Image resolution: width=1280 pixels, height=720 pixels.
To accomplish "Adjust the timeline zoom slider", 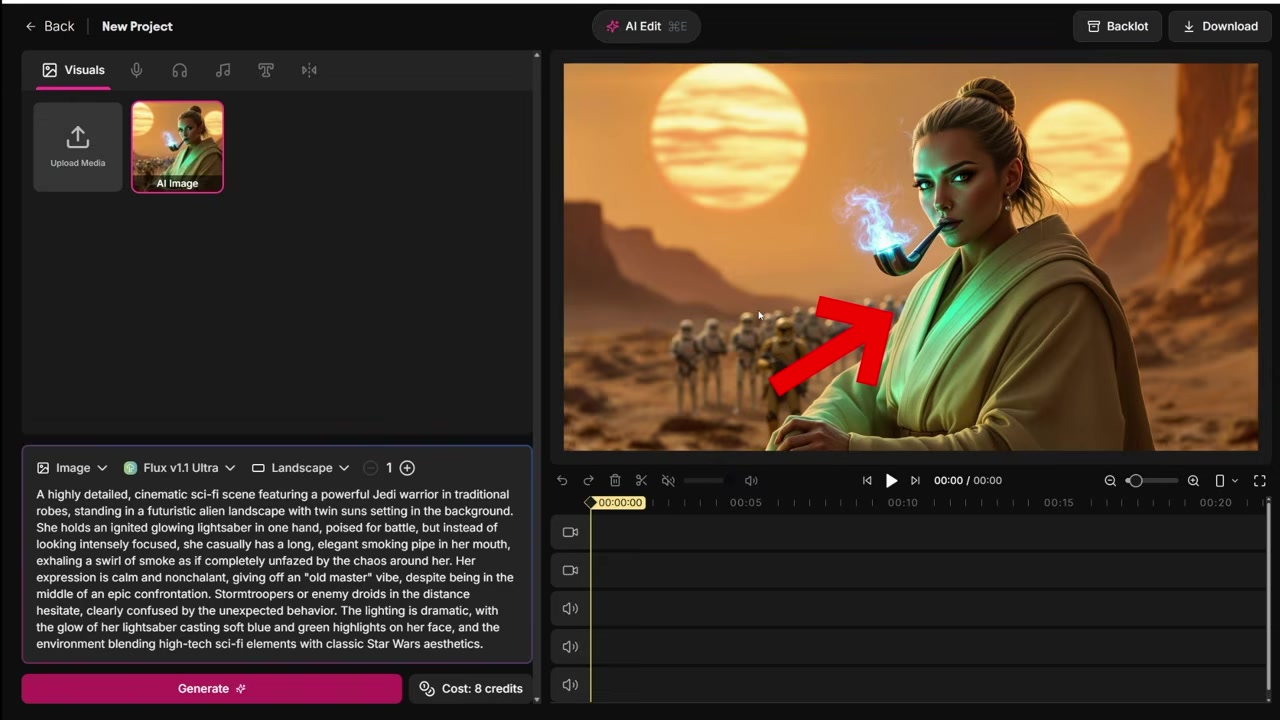I will pos(1152,481).
